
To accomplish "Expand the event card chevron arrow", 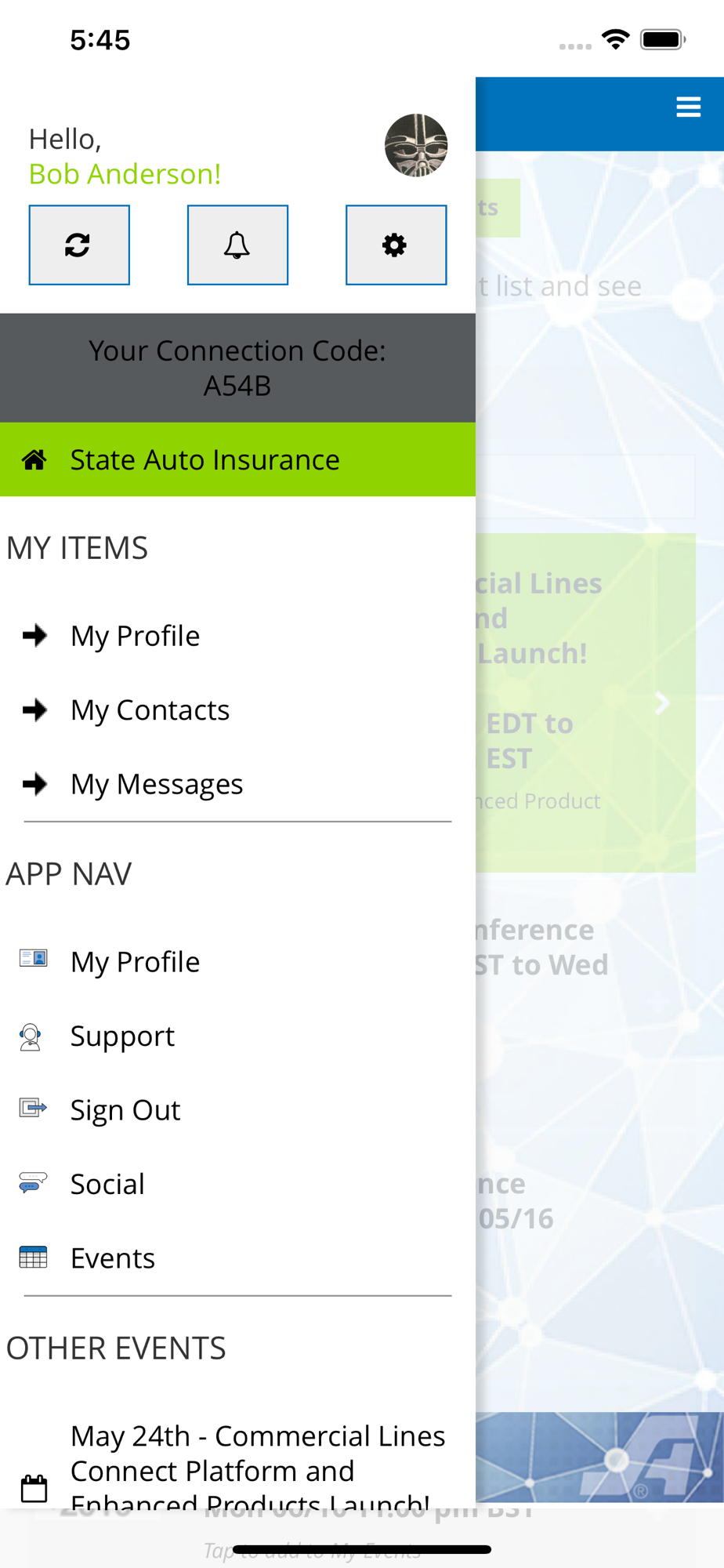I will click(x=662, y=703).
